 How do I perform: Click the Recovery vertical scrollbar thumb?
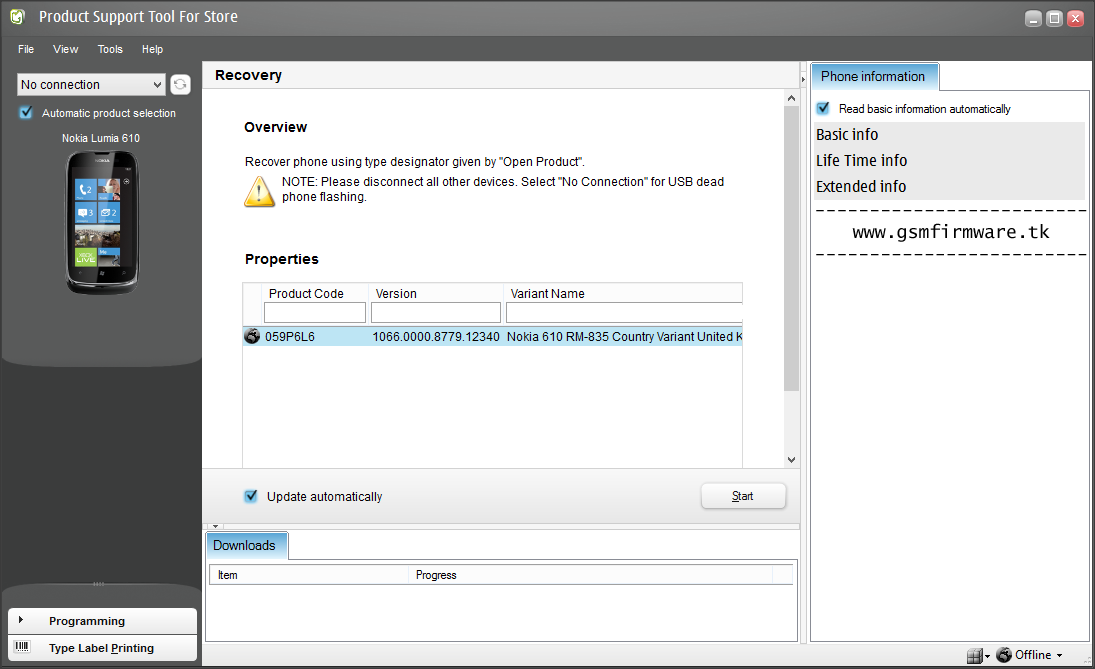click(791, 248)
